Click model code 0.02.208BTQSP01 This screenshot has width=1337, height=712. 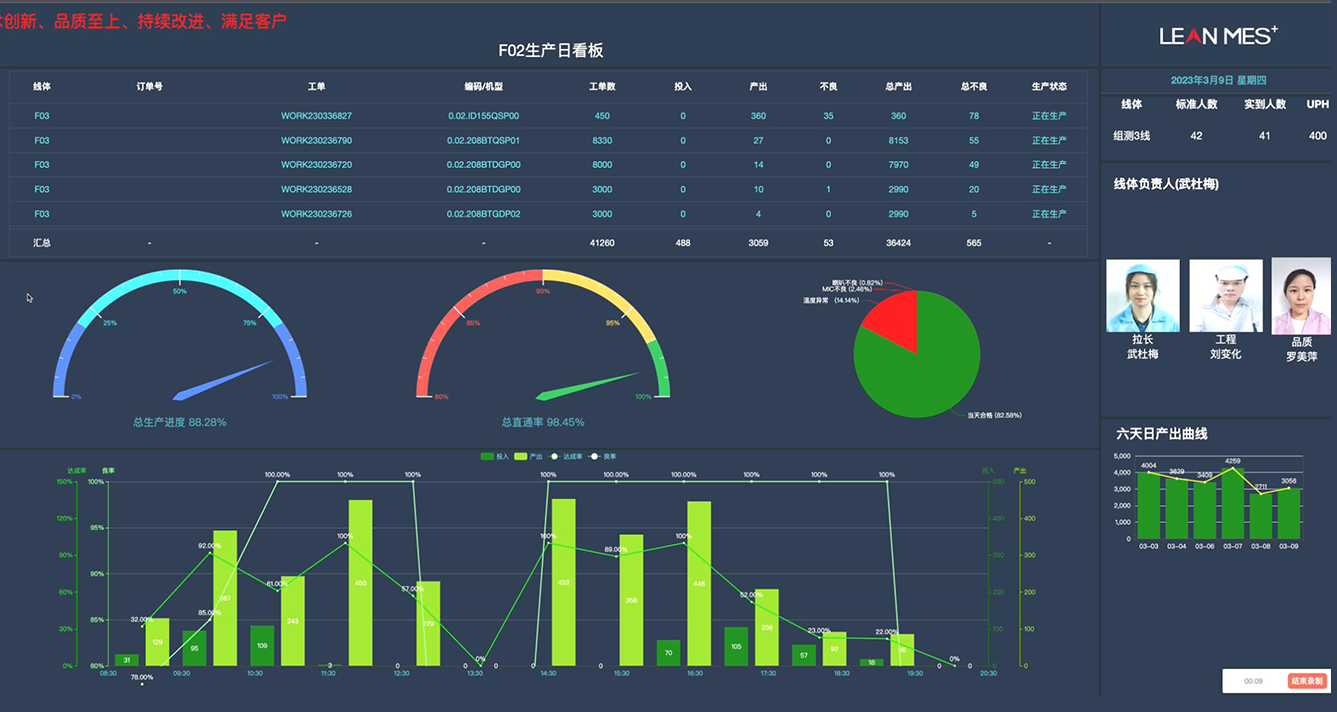click(483, 140)
